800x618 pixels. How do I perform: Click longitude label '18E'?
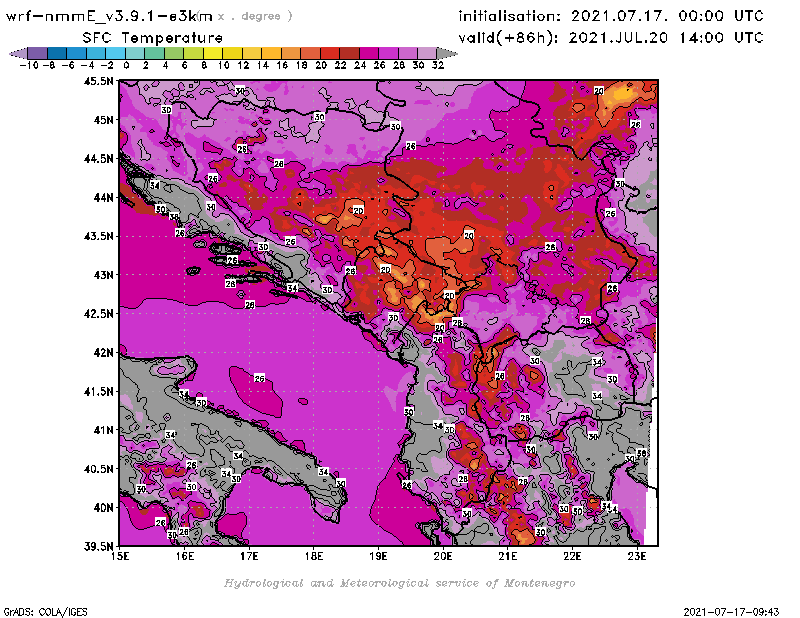pos(314,556)
